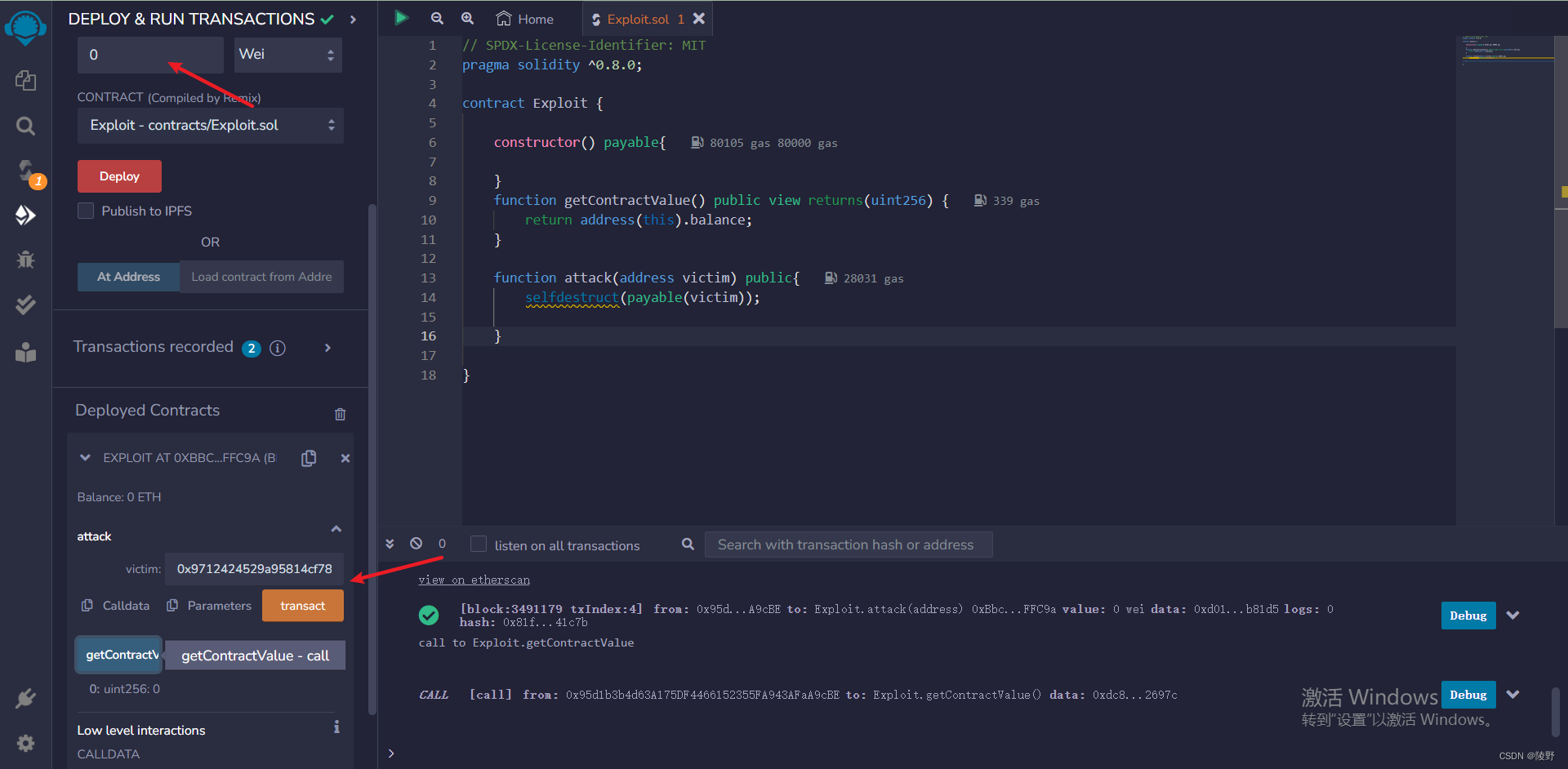The width and height of the screenshot is (1568, 769).
Task: Debug the getContractValue call
Action: tap(1468, 695)
